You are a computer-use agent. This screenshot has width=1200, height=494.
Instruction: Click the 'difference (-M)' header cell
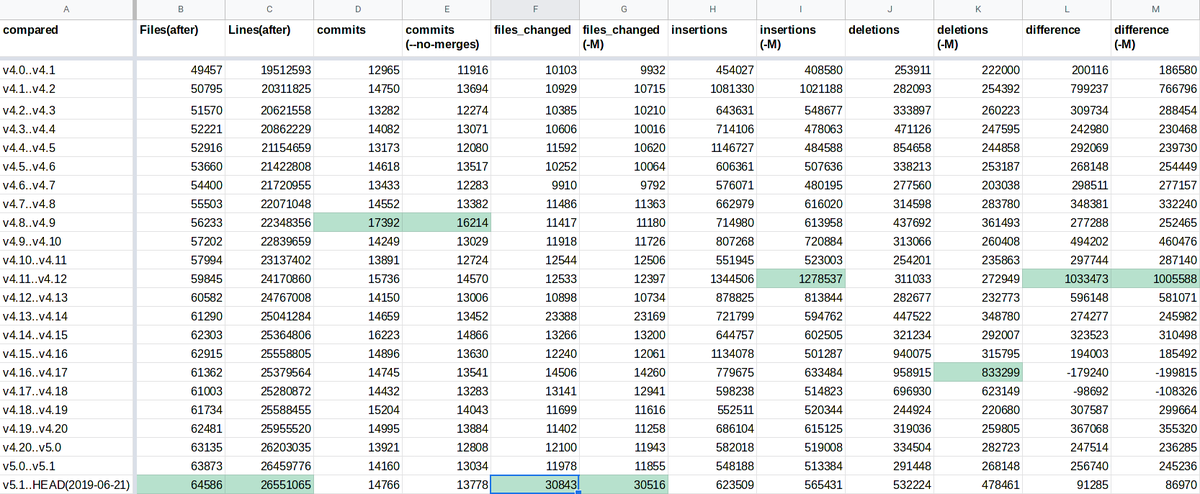coord(1155,38)
